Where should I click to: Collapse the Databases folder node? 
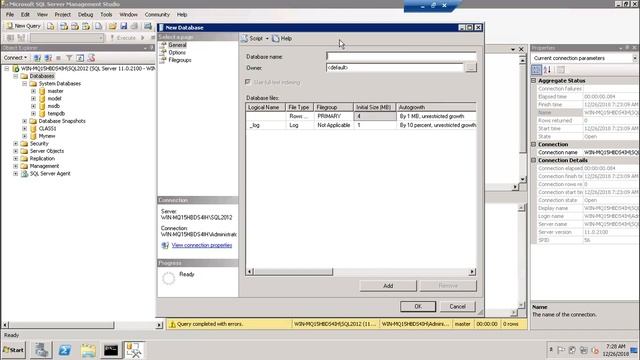tap(16, 76)
